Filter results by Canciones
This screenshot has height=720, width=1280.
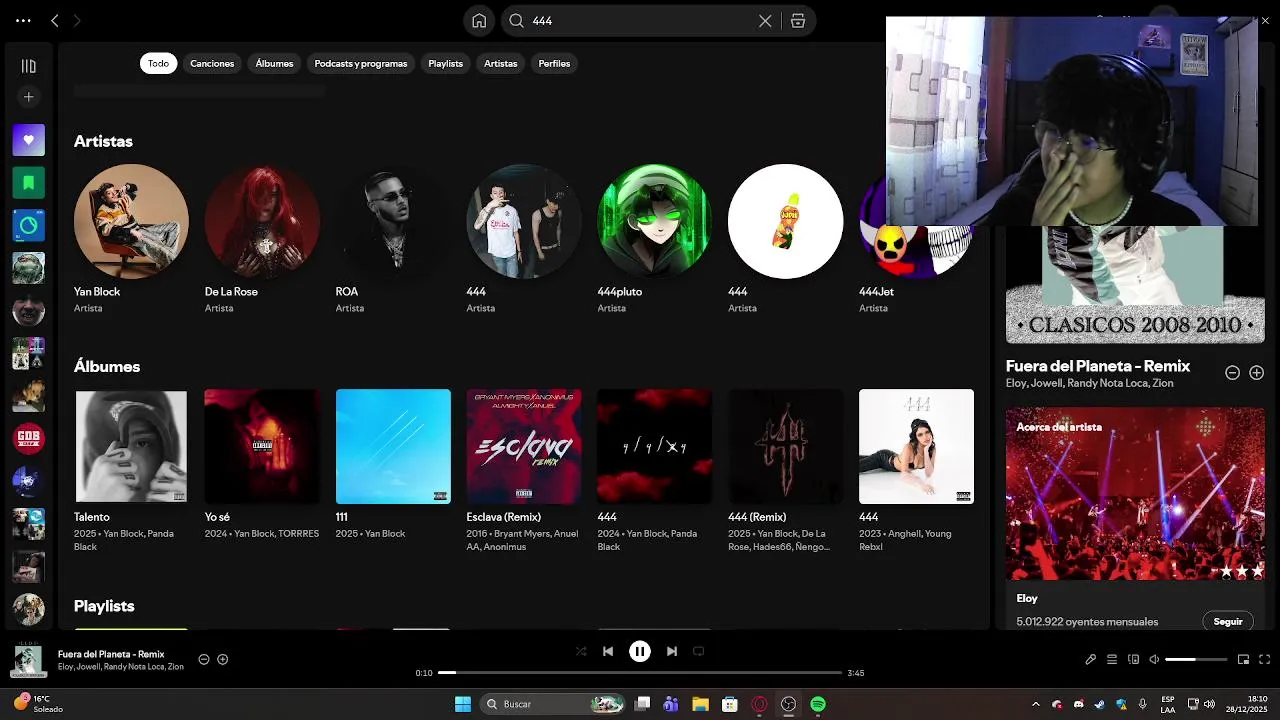pyautogui.click(x=212, y=63)
